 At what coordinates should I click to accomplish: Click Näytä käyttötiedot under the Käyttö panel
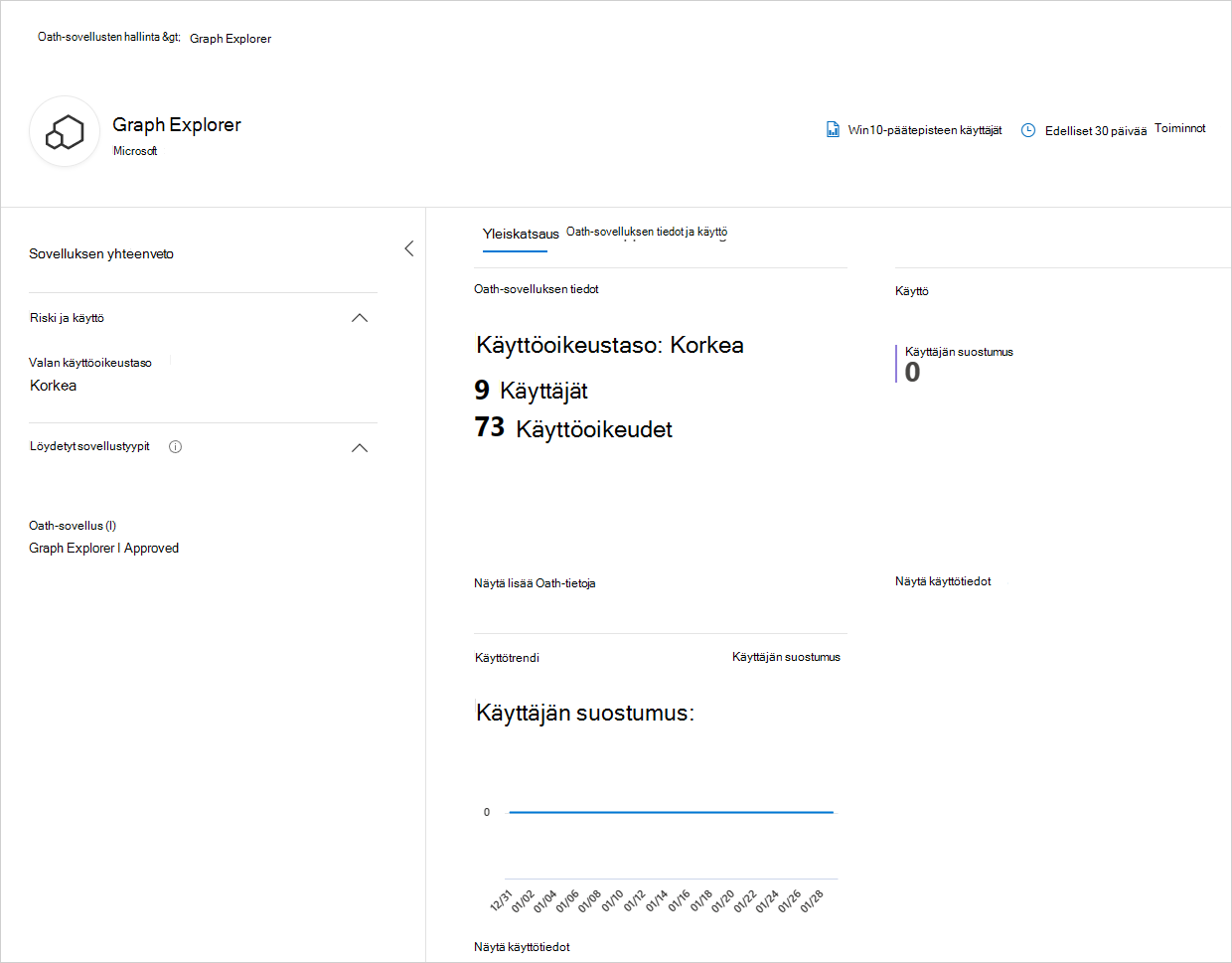pos(943,581)
